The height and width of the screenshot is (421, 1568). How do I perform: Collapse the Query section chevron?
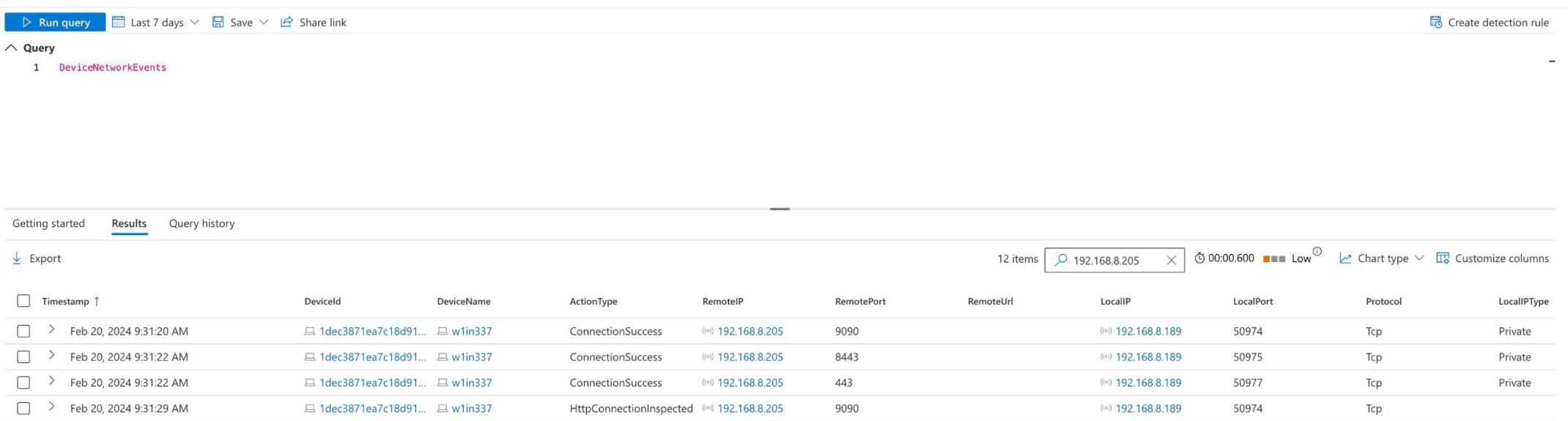[11, 48]
